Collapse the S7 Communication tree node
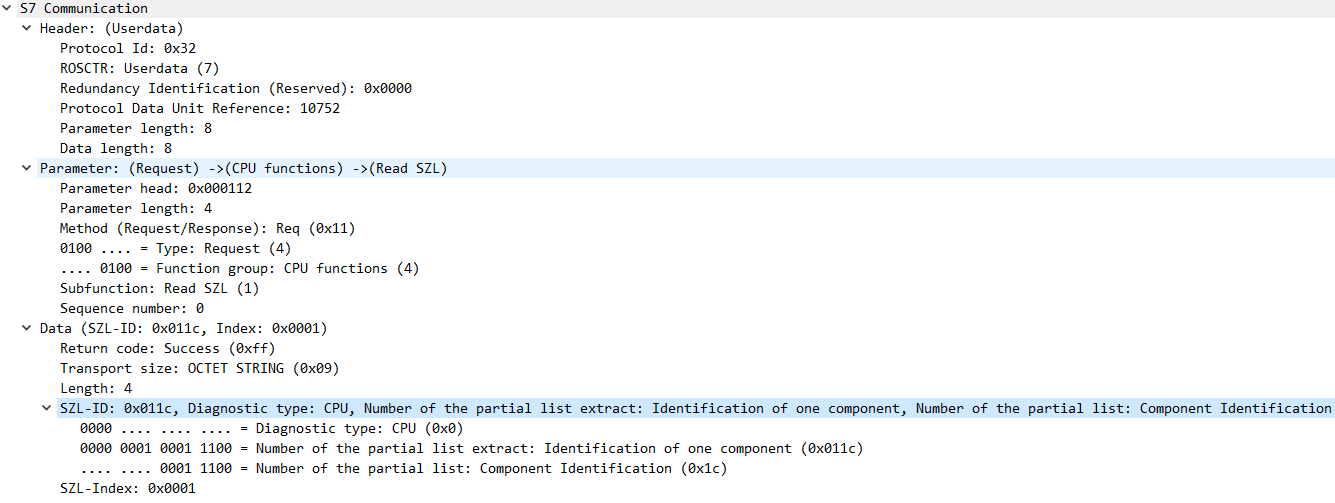1335x503 pixels. 8,8
